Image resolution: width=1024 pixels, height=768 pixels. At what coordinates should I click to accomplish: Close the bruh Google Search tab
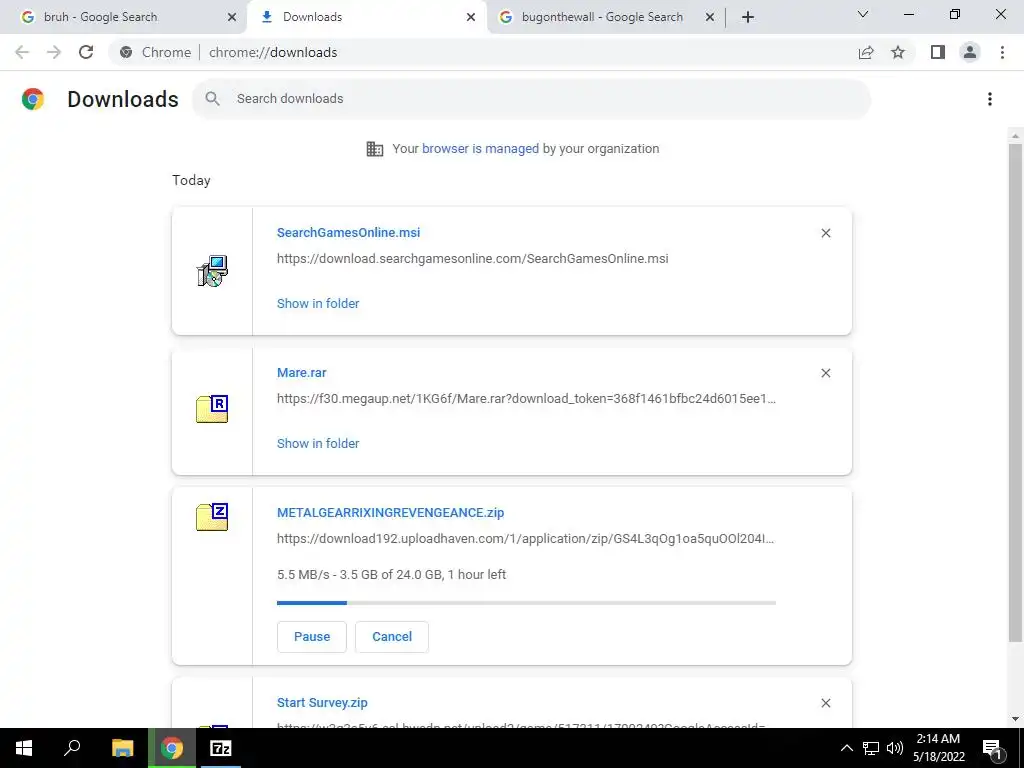pos(232,17)
